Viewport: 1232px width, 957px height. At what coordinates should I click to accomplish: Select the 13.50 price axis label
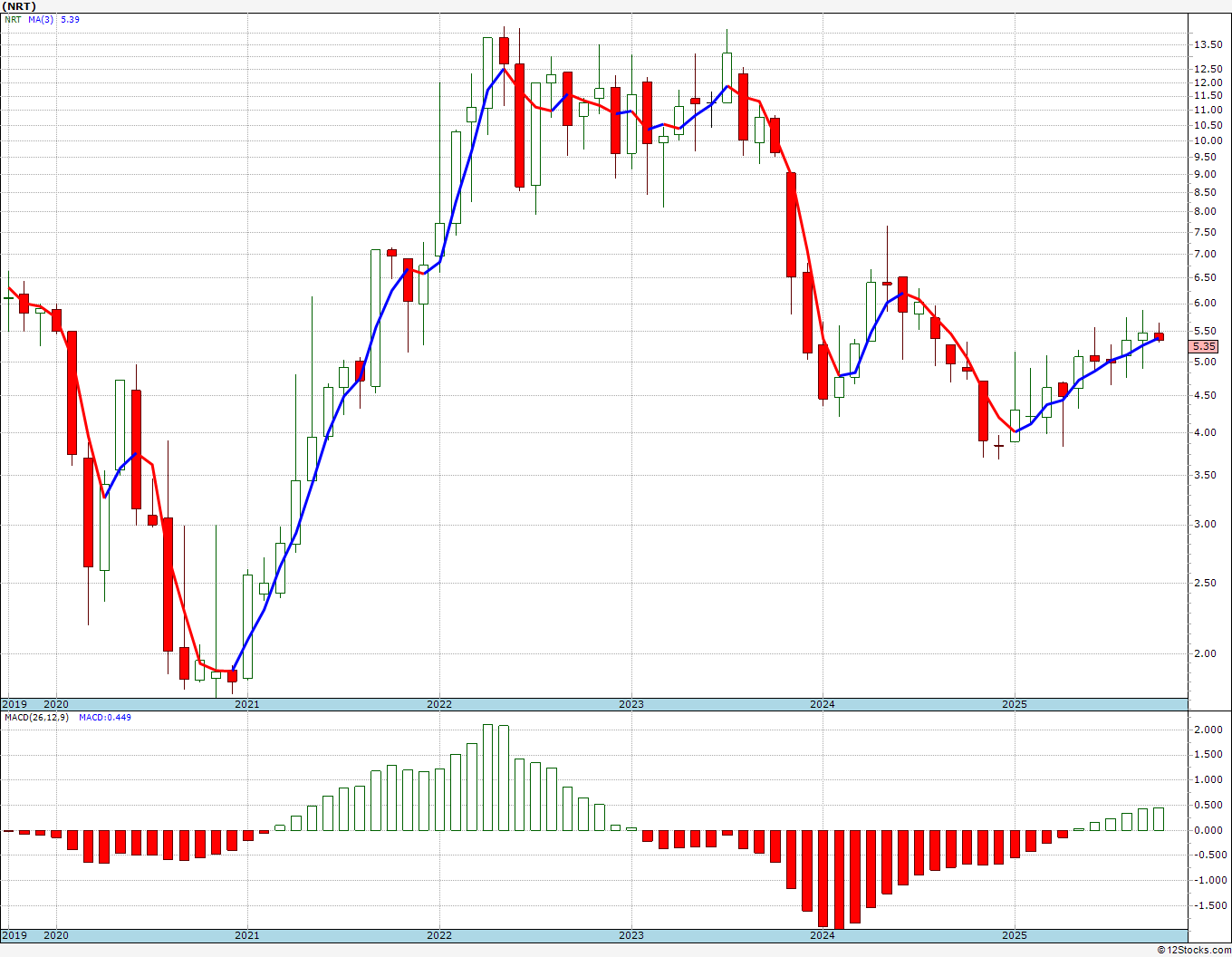[x=1207, y=44]
